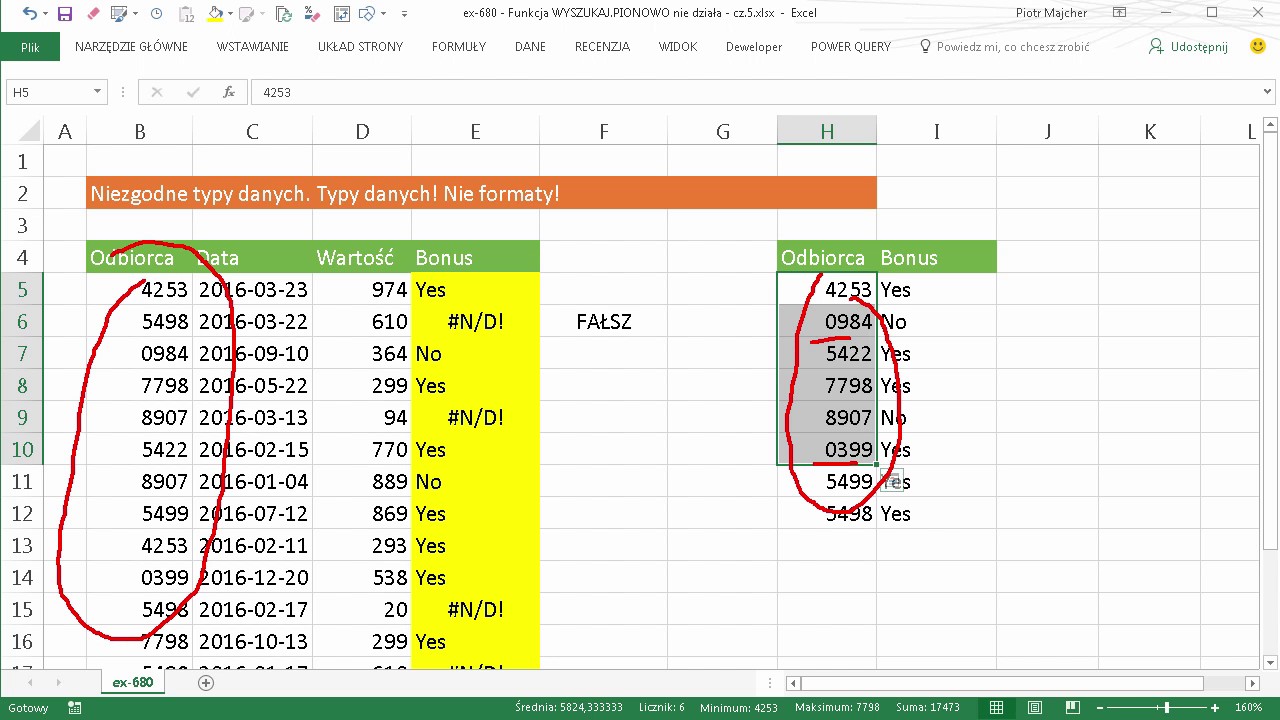The image size is (1280, 720).
Task: Select column H header
Action: (827, 131)
